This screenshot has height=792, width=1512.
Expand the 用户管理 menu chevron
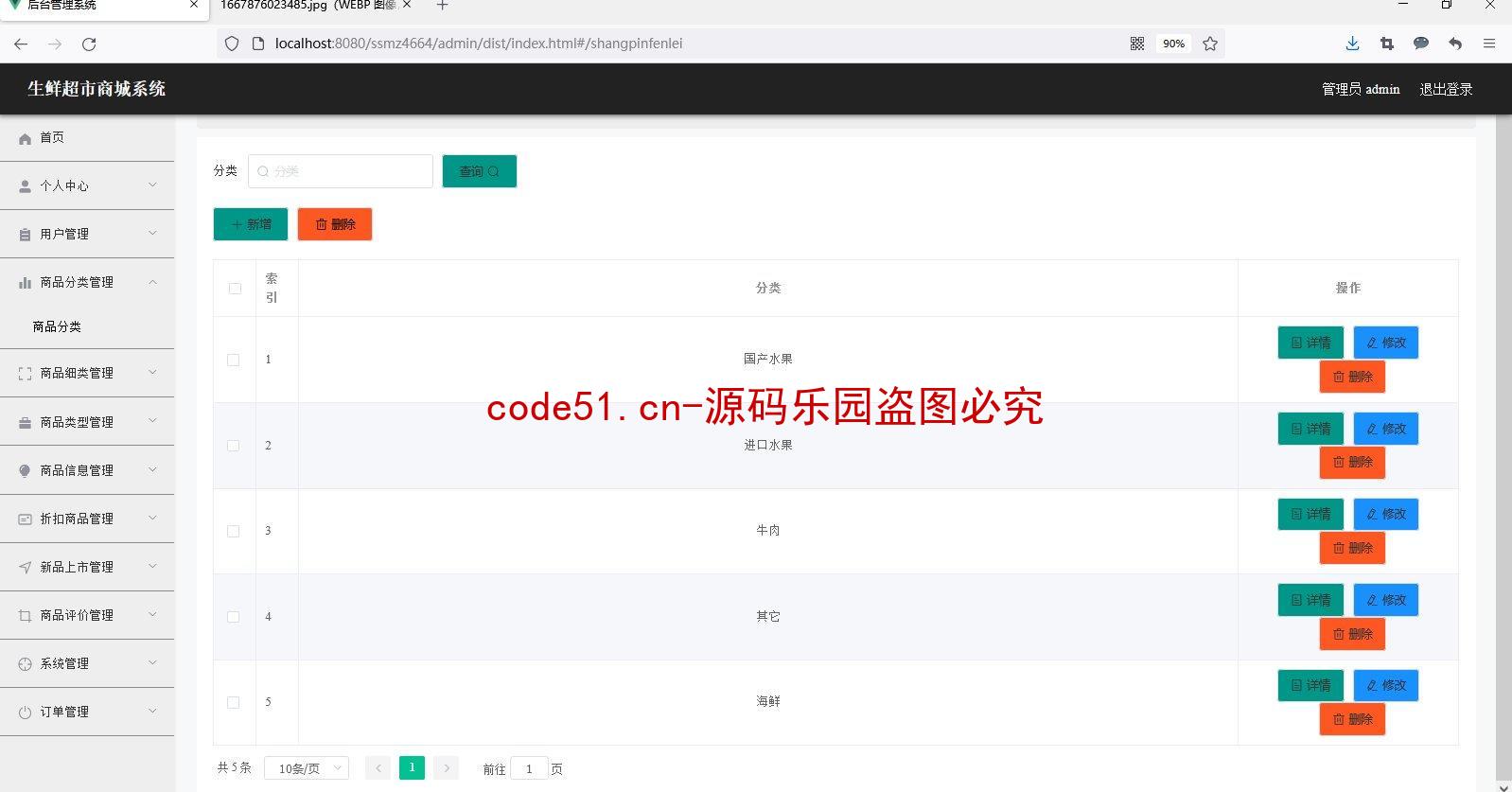tap(152, 234)
